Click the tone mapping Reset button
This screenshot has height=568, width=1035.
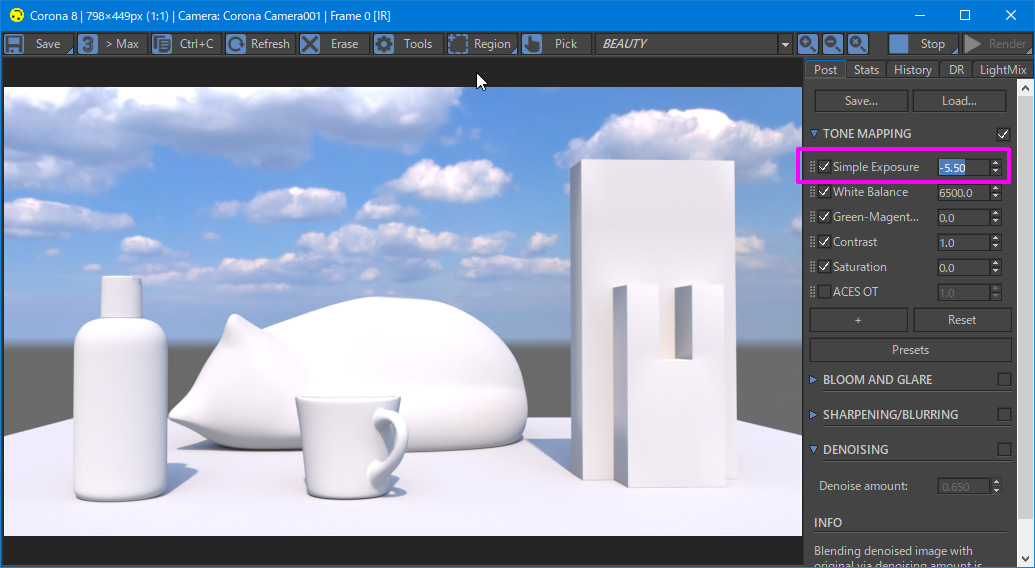tap(962, 320)
